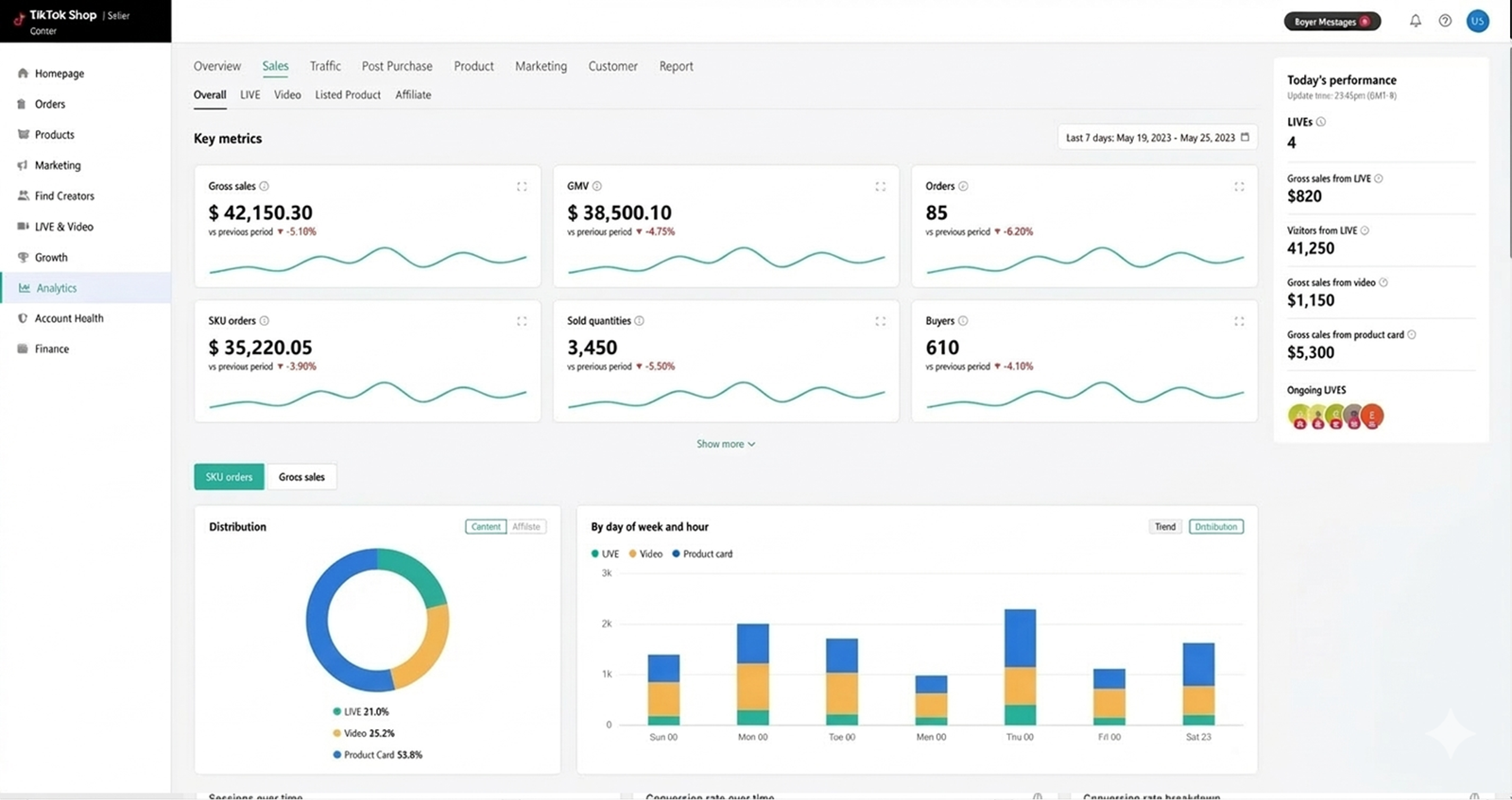The image size is (1512, 800).
Task: Expand the Gross sales card fullscreen icon
Action: [x=522, y=187]
